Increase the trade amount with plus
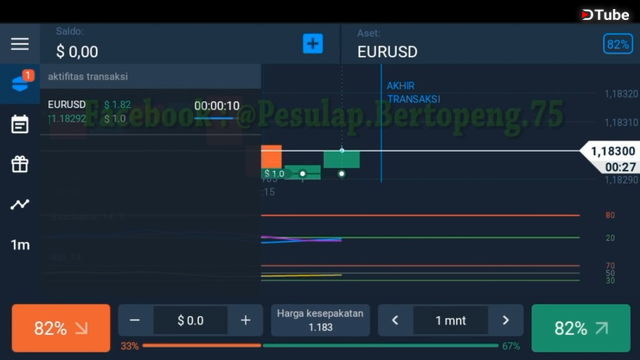This screenshot has width=640, height=360. [x=245, y=320]
